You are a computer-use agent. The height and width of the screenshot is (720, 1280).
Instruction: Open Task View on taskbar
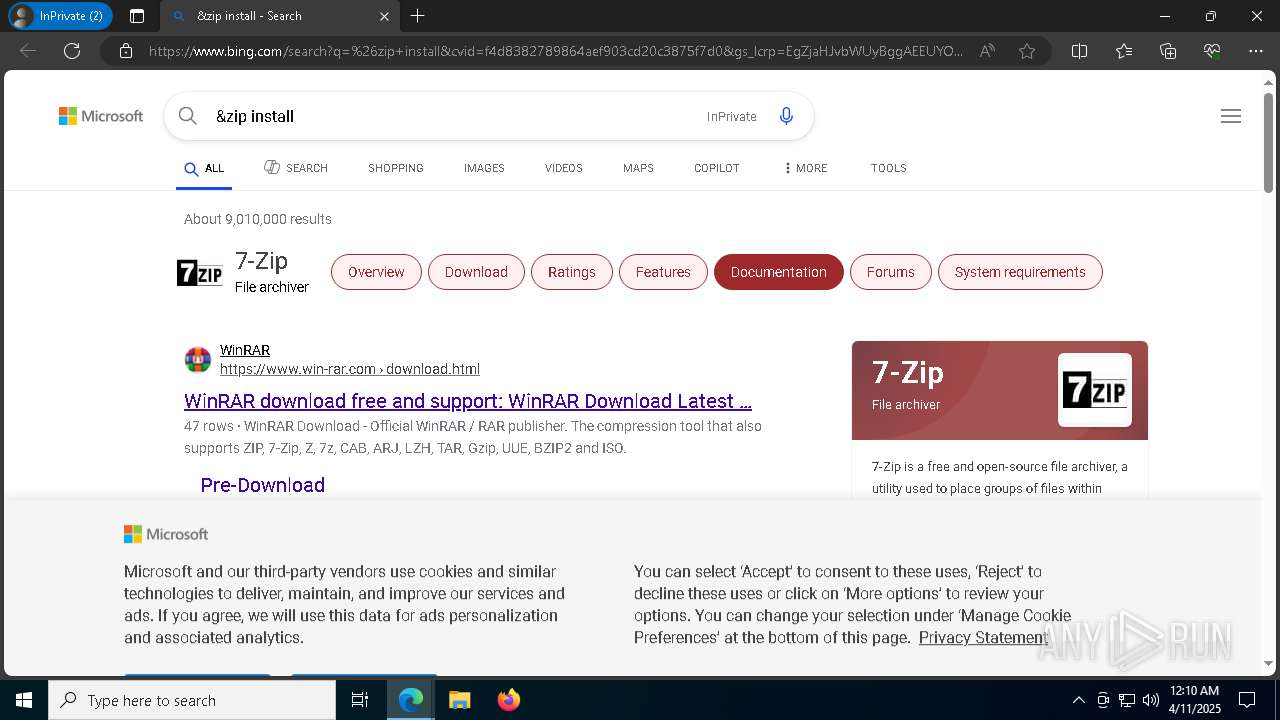(x=360, y=700)
